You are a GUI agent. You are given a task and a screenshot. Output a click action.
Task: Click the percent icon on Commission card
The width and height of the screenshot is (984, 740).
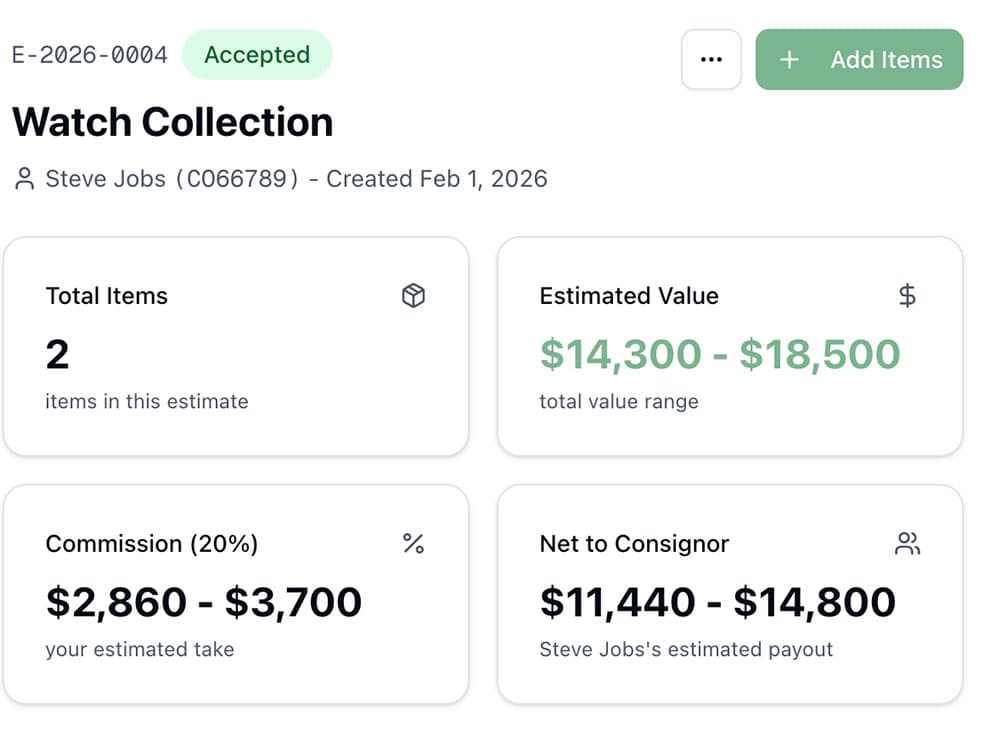pos(413,544)
